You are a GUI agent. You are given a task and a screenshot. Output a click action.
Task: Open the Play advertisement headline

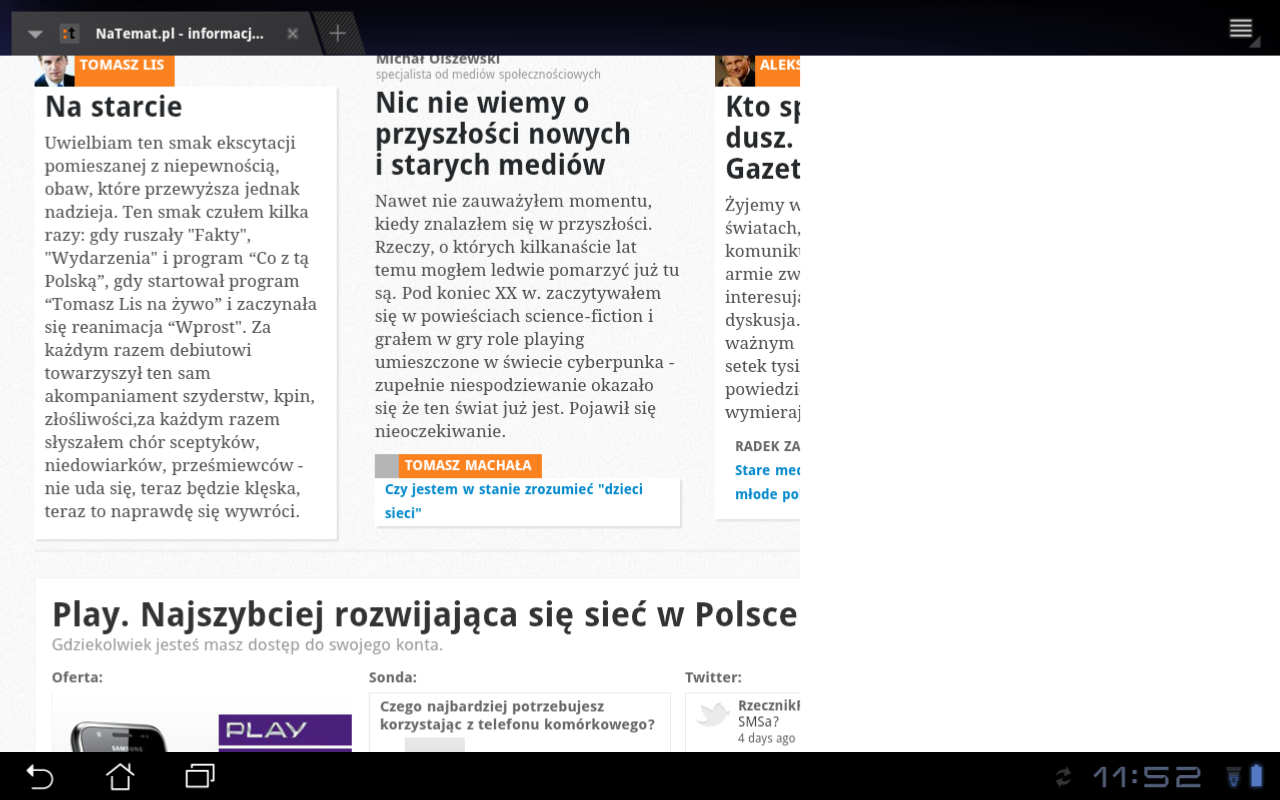click(x=425, y=613)
